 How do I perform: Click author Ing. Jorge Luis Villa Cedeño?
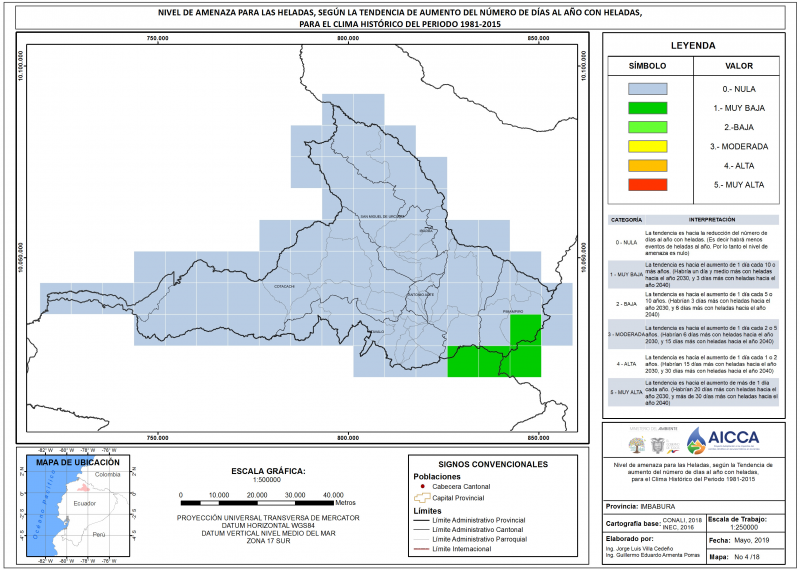(x=639, y=549)
